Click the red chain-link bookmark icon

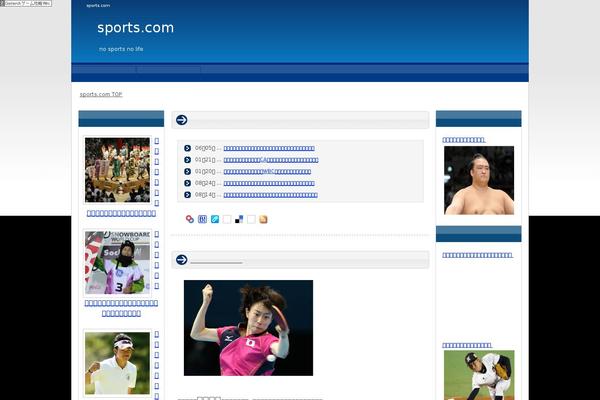coord(190,219)
